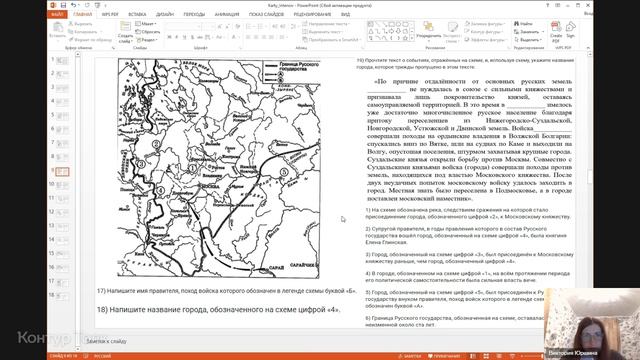Select slide thumbnail number 12
640x360 pixels.
pos(62,213)
